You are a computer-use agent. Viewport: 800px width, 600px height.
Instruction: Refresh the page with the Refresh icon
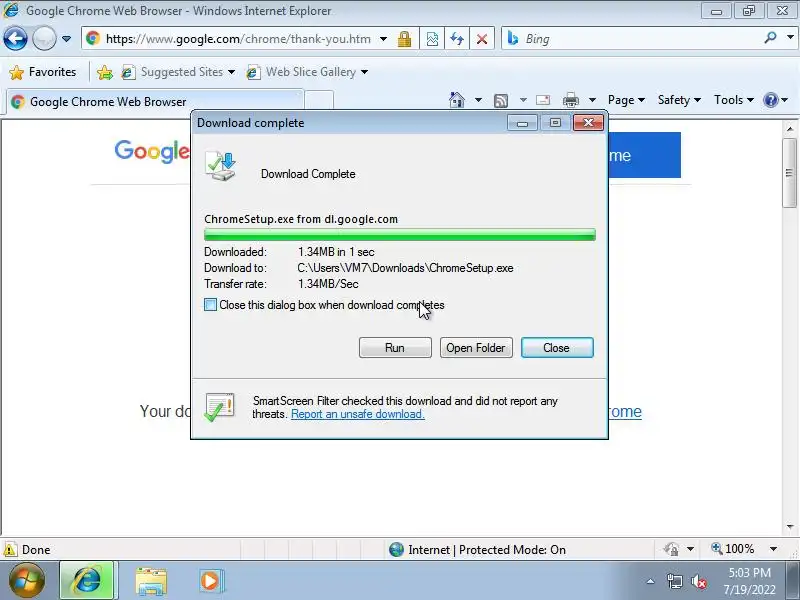pos(457,39)
